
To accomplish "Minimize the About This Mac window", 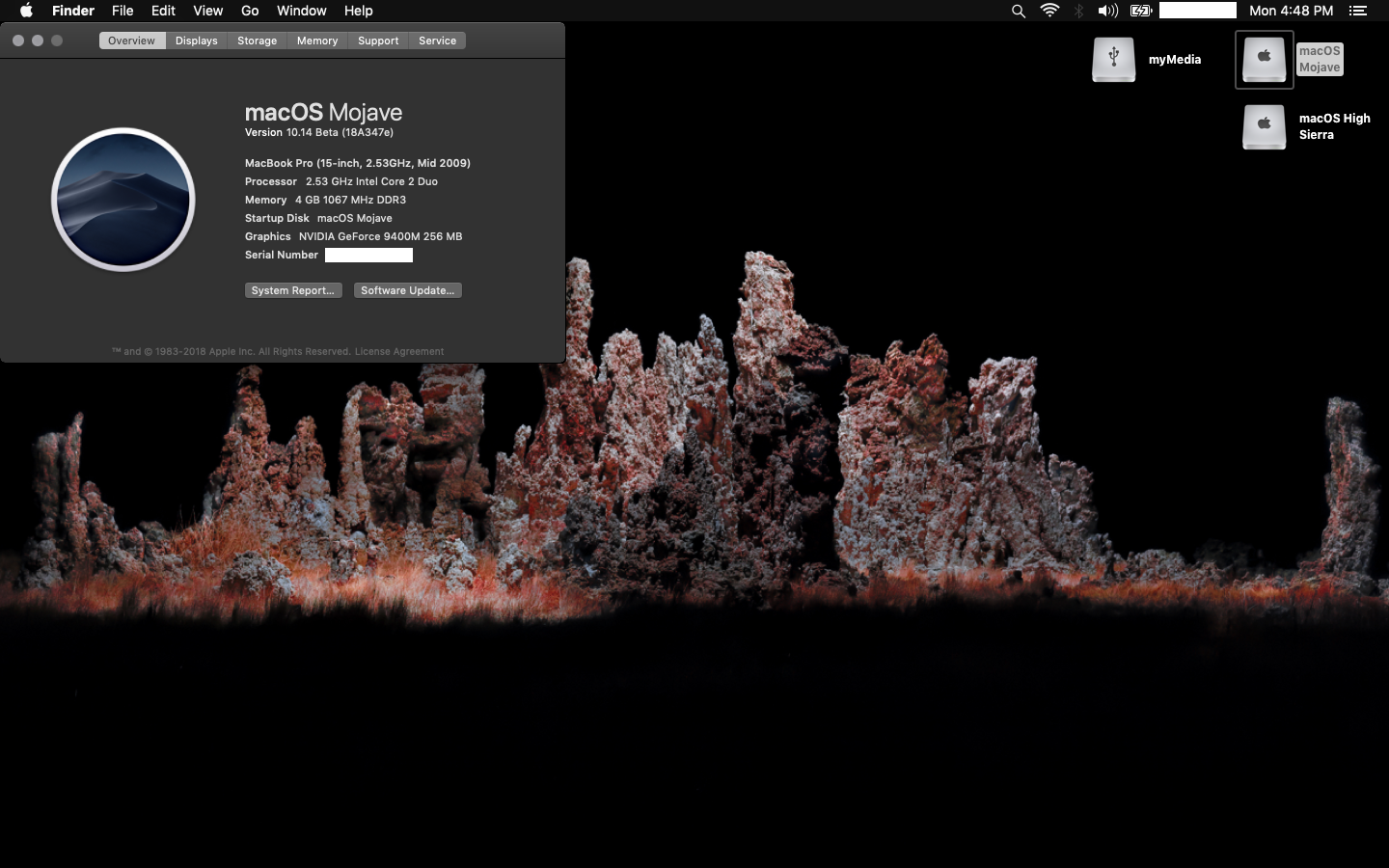I will point(38,41).
